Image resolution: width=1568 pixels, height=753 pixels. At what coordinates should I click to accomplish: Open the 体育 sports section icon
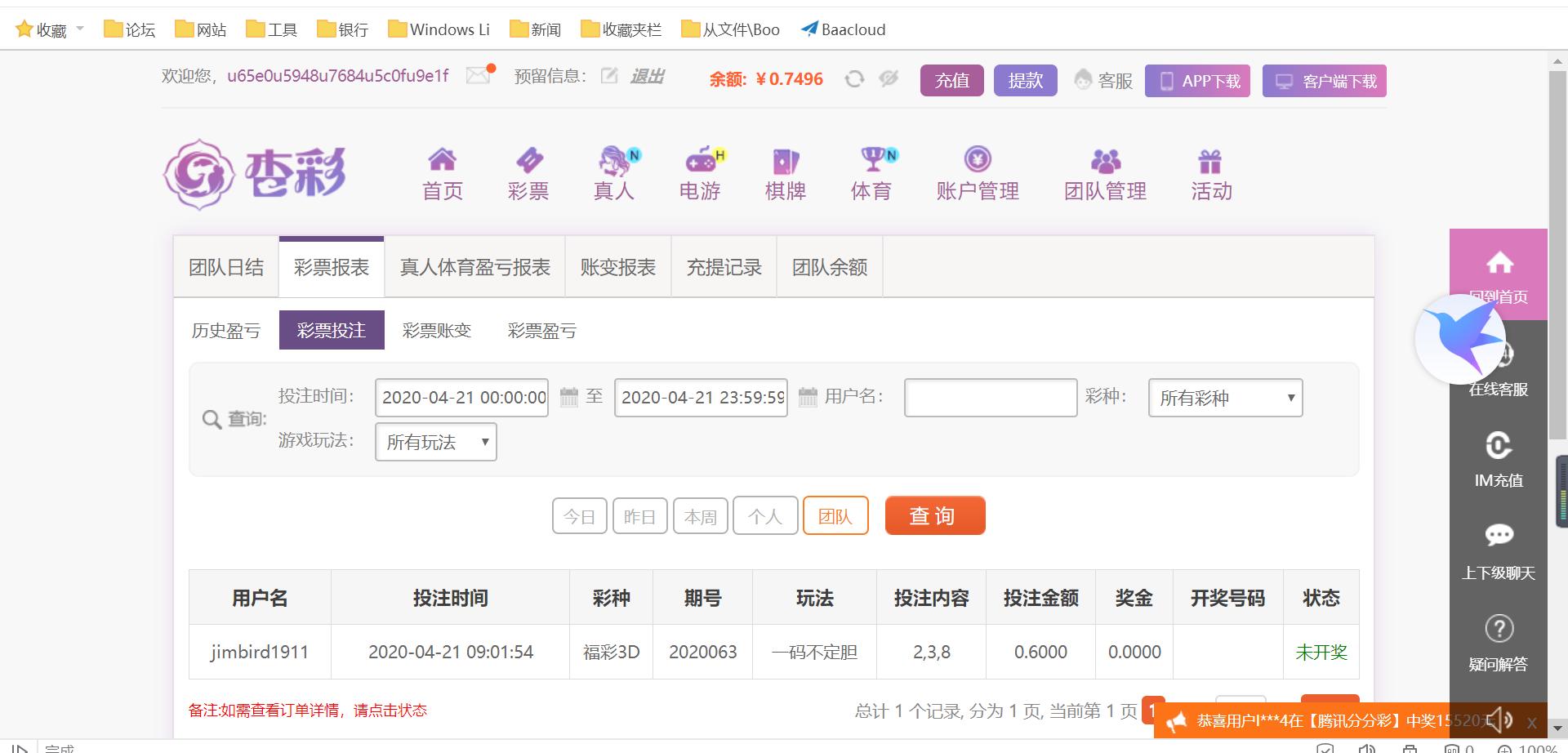tap(871, 162)
